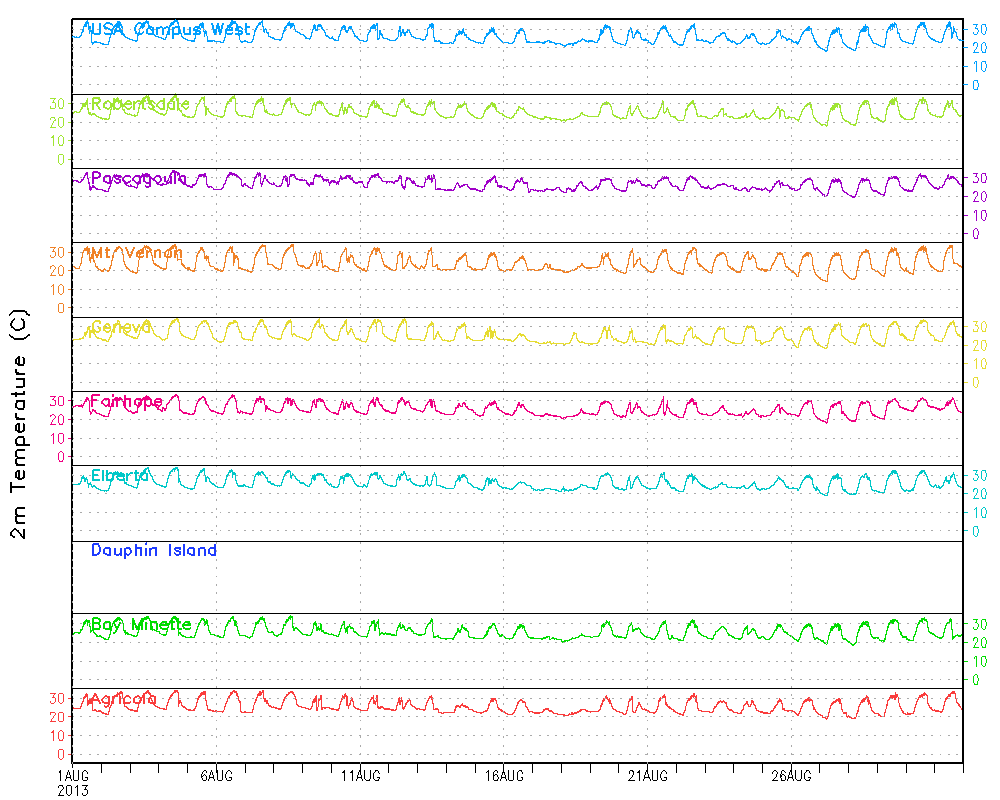Viewport: 1000px width, 800px height.
Task: Click the Pascagoula station label
Action: 138,179
